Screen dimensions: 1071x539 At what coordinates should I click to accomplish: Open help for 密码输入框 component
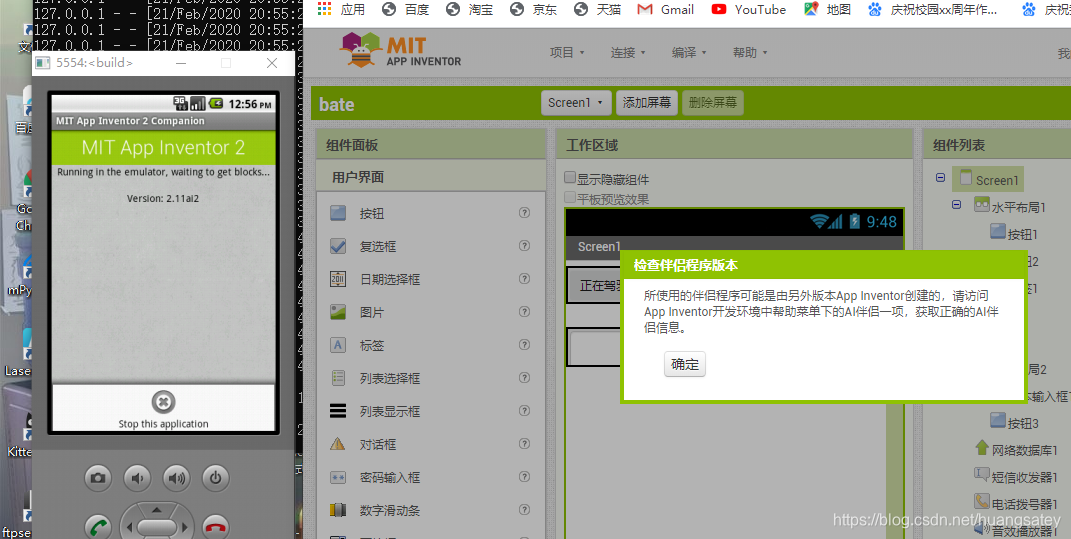tap(525, 477)
